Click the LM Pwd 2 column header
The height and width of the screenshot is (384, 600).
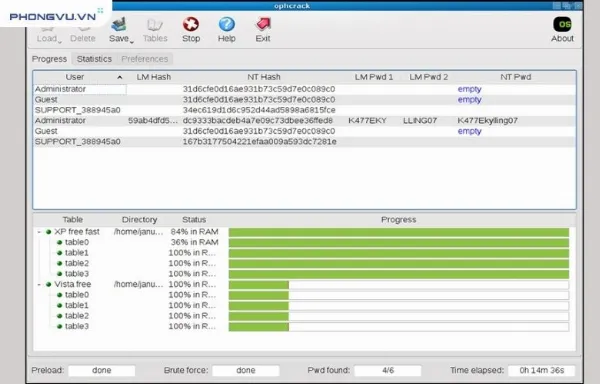[x=428, y=77]
